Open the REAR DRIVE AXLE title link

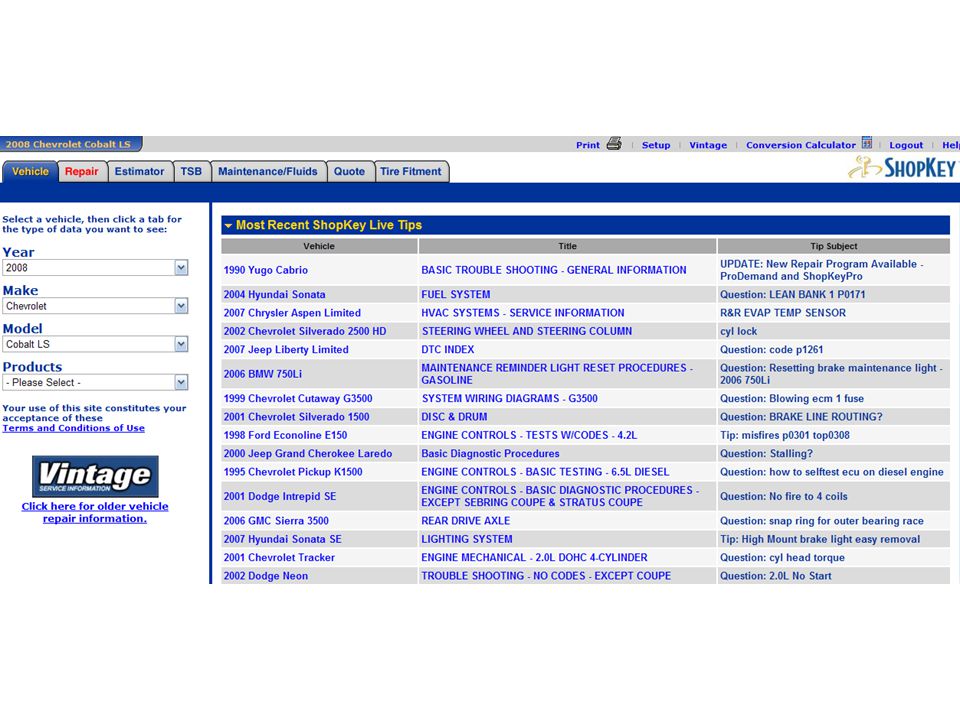465,521
